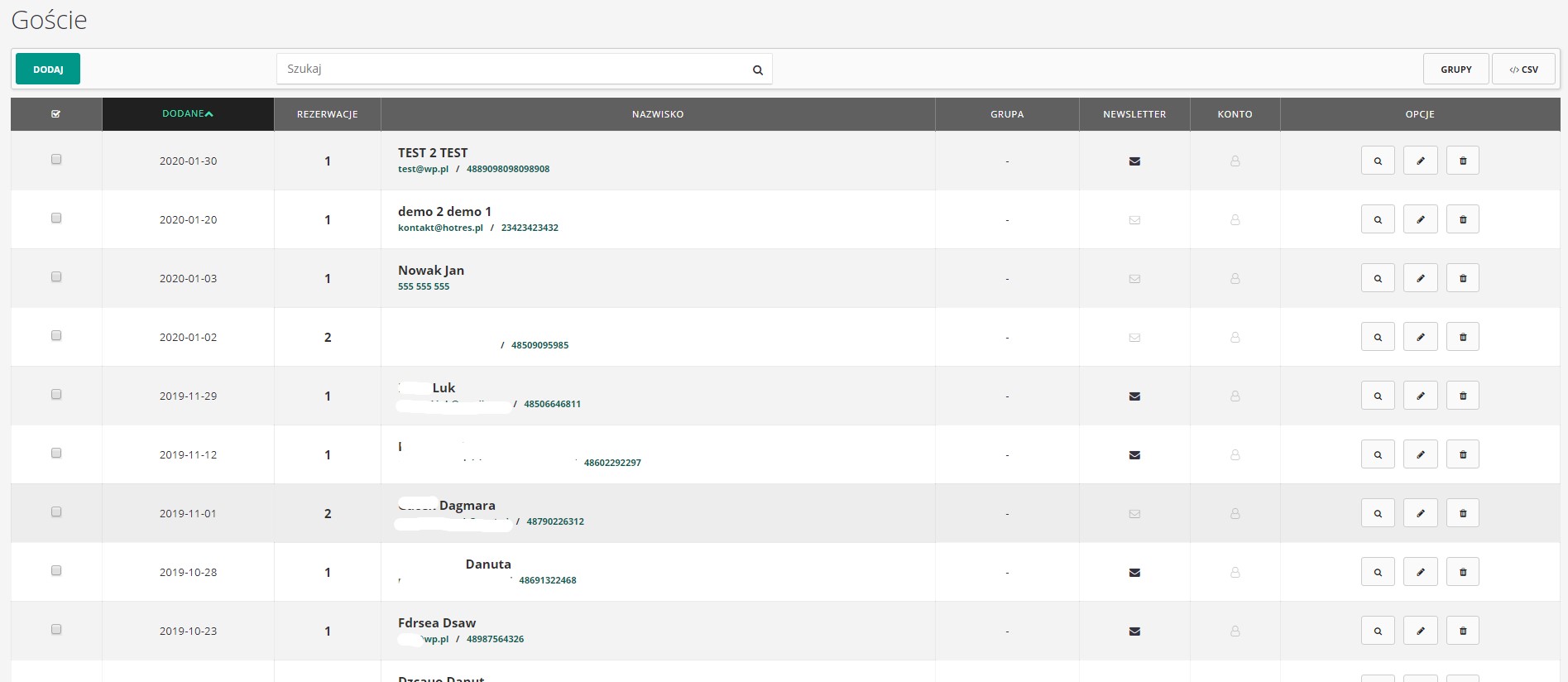
Task: Edit guest Nowak Jan with pencil icon
Action: tap(1420, 278)
